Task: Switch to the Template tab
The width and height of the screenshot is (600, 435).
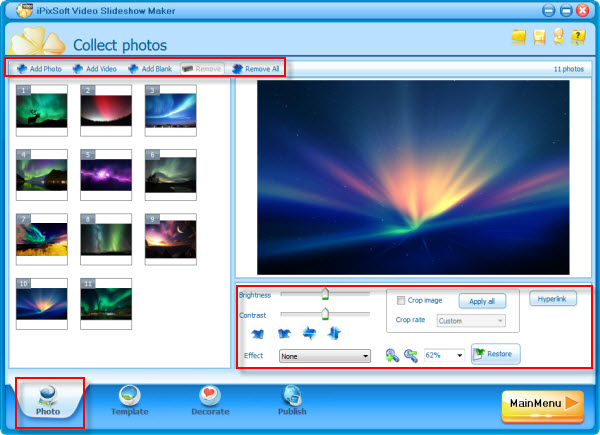Action: [x=130, y=401]
